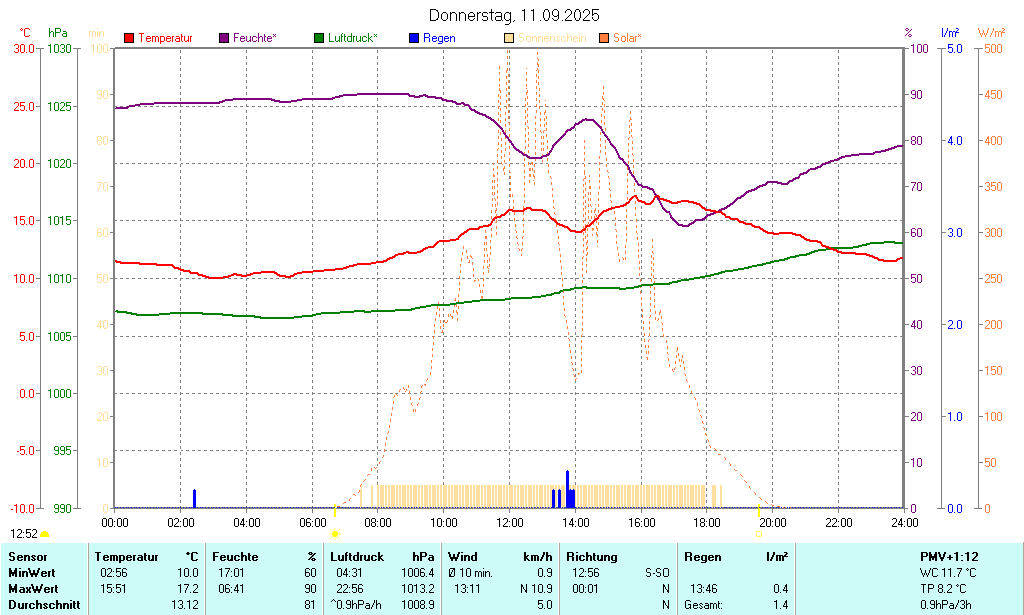
Task: Click the MaxWert row label
Action: pyautogui.click(x=33, y=588)
